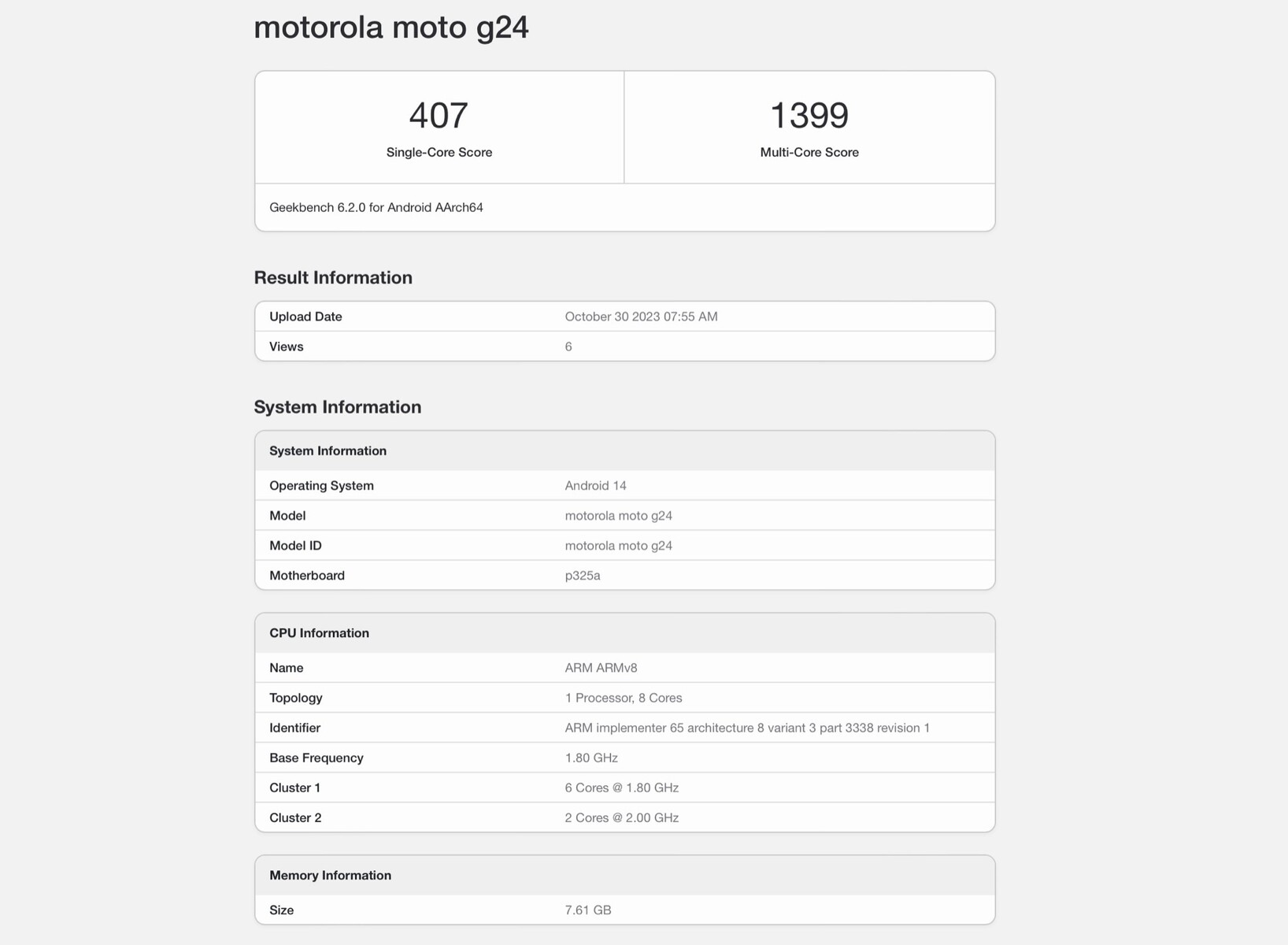
Task: Click the ARM ARMv8 name value
Action: click(x=601, y=668)
